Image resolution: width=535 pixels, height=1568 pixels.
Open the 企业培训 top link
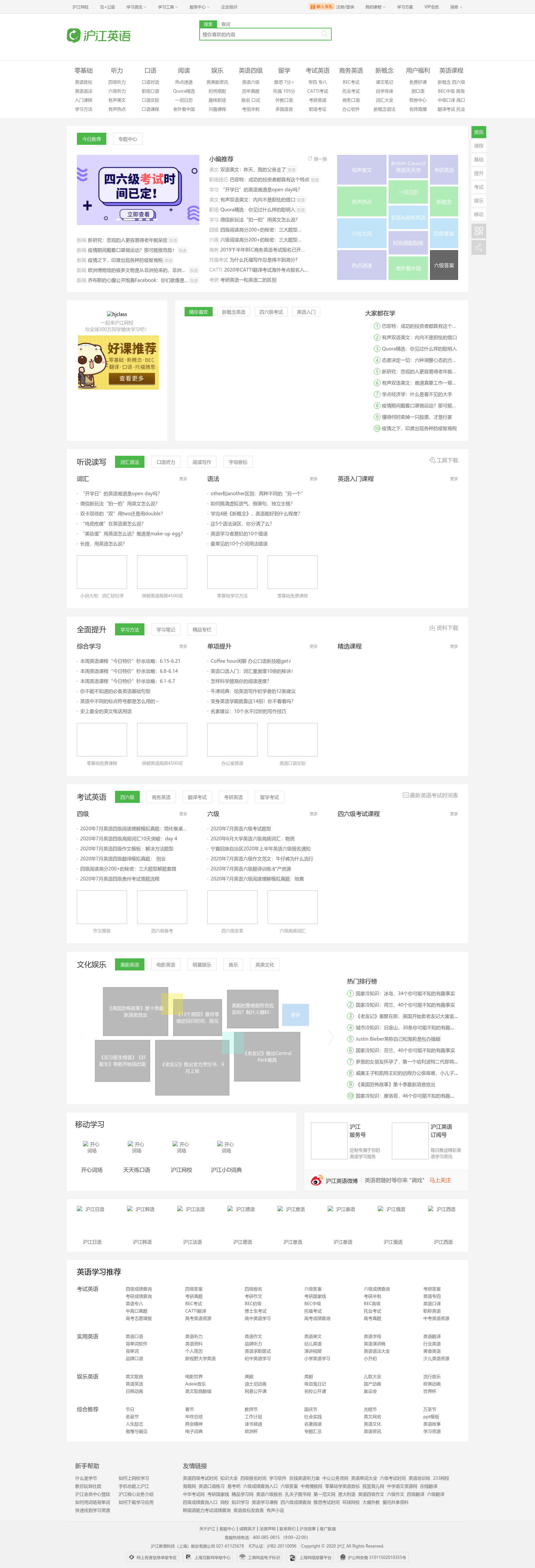click(x=229, y=7)
